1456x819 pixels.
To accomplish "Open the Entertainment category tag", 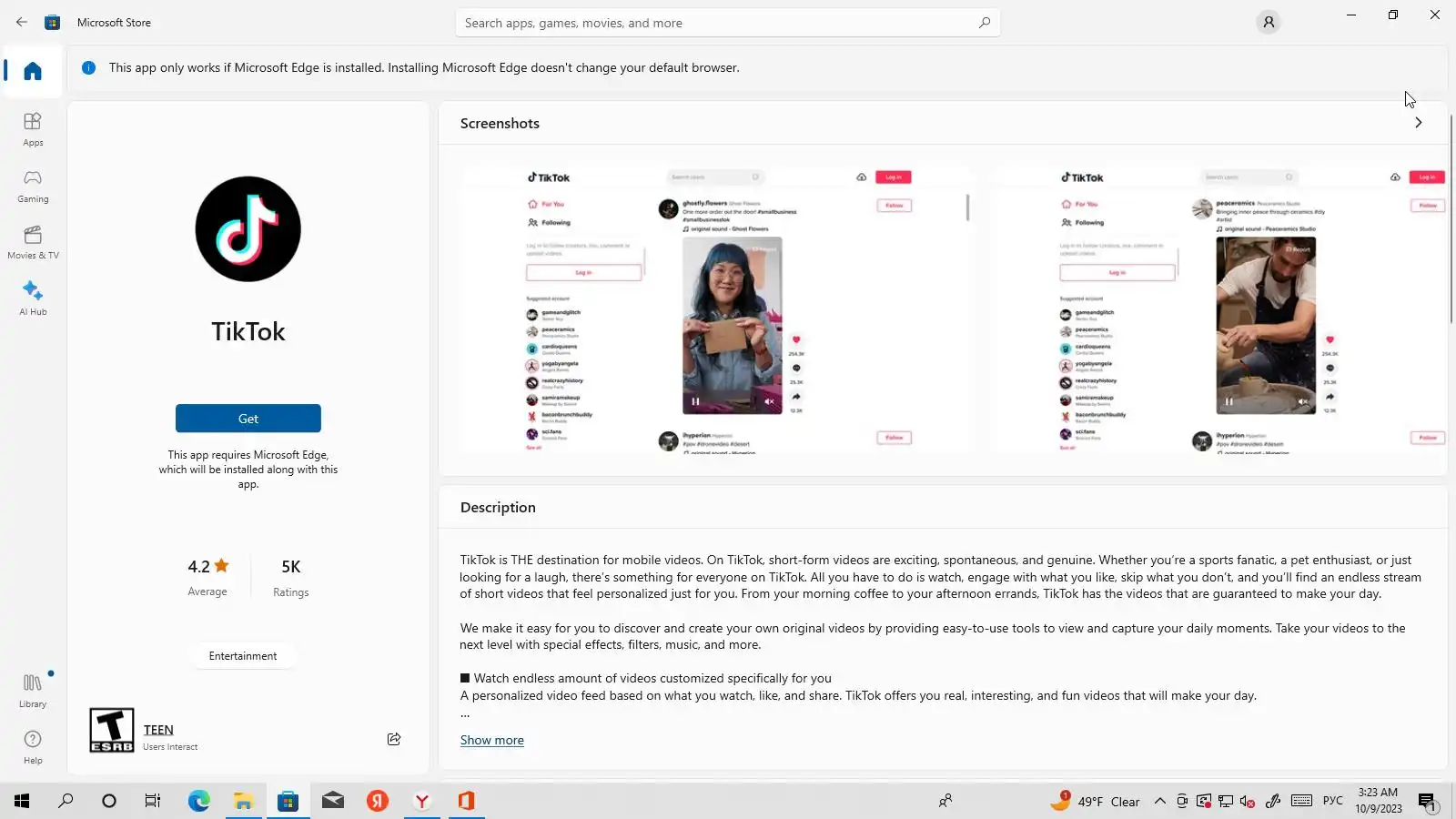I will 243,656.
